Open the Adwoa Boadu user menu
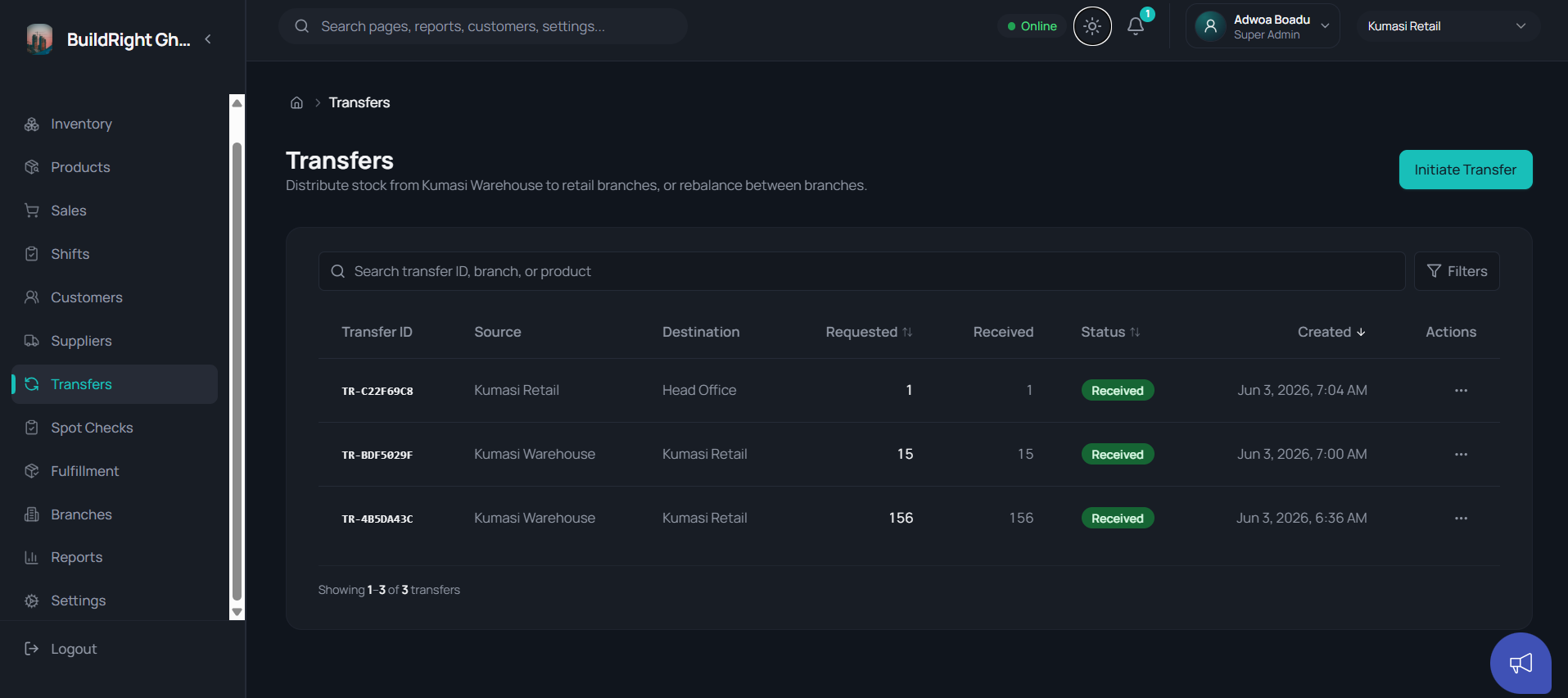This screenshot has height=698, width=1568. [1263, 26]
